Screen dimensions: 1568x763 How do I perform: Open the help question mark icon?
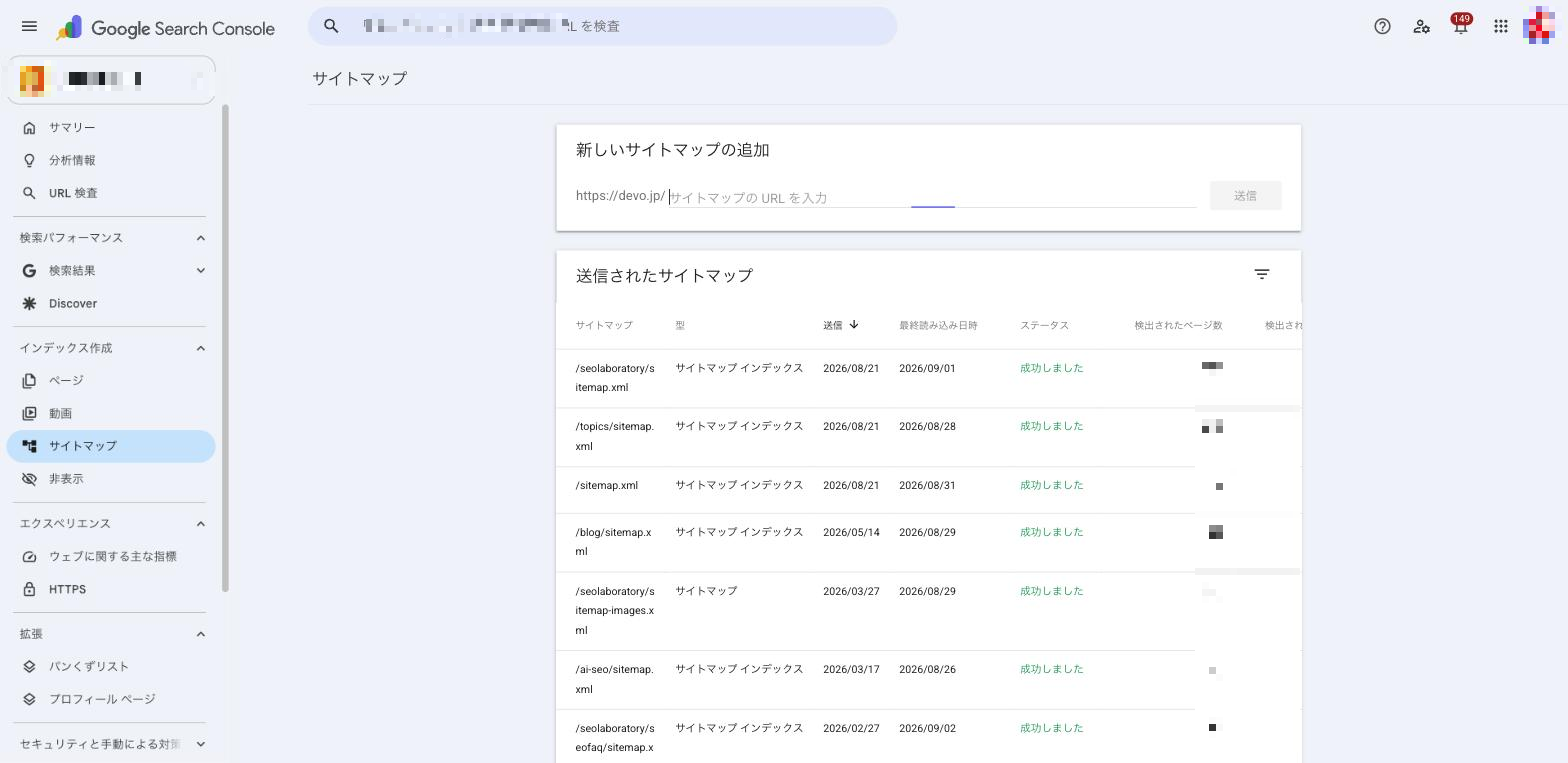(1382, 27)
